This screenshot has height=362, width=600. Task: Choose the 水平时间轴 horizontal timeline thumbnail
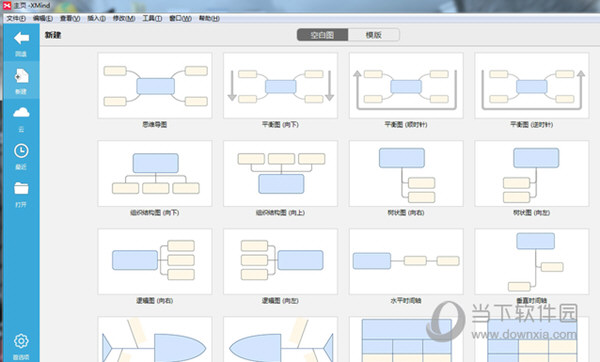pyautogui.click(x=406, y=261)
